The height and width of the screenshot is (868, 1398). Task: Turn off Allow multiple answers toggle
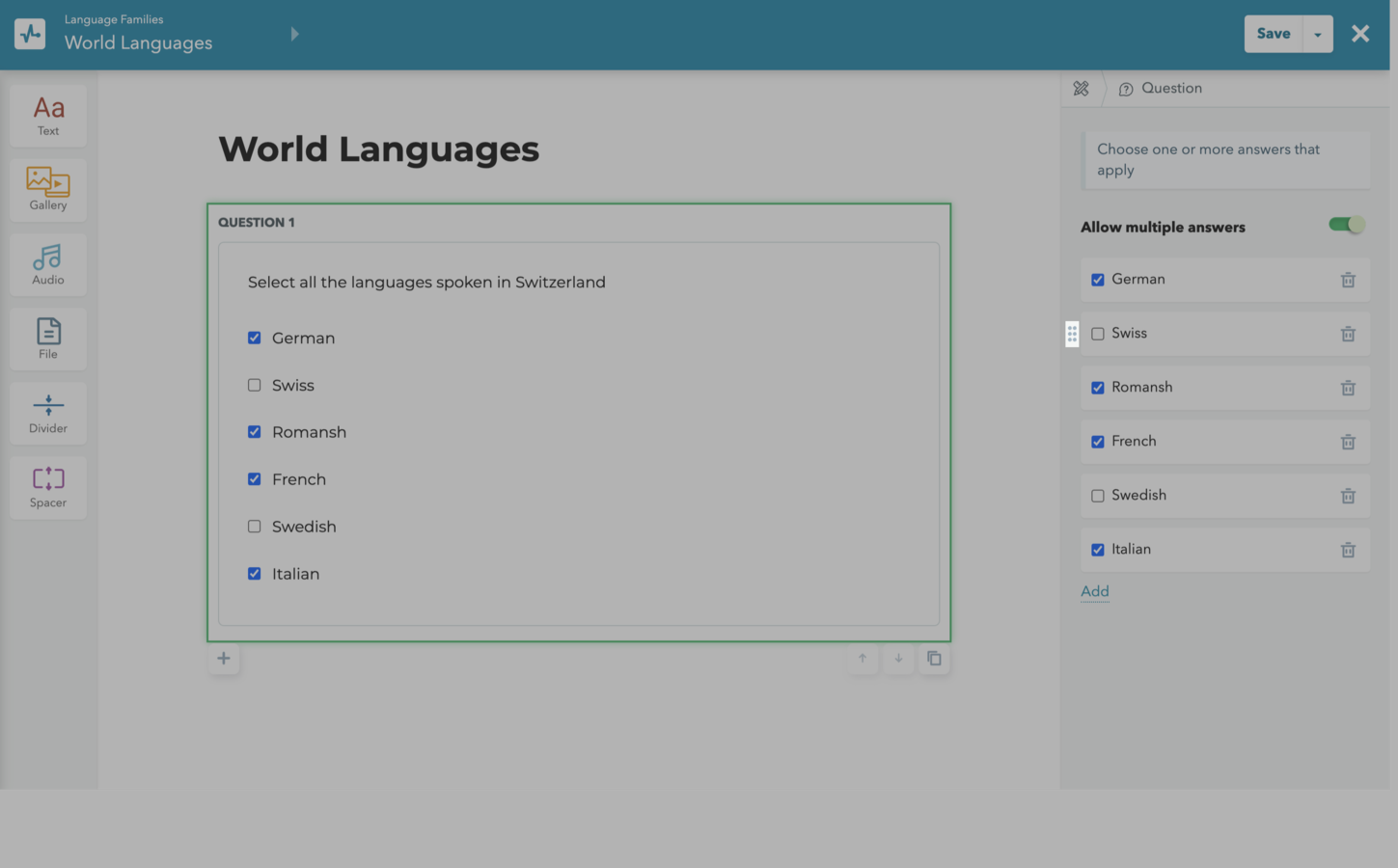click(x=1346, y=225)
